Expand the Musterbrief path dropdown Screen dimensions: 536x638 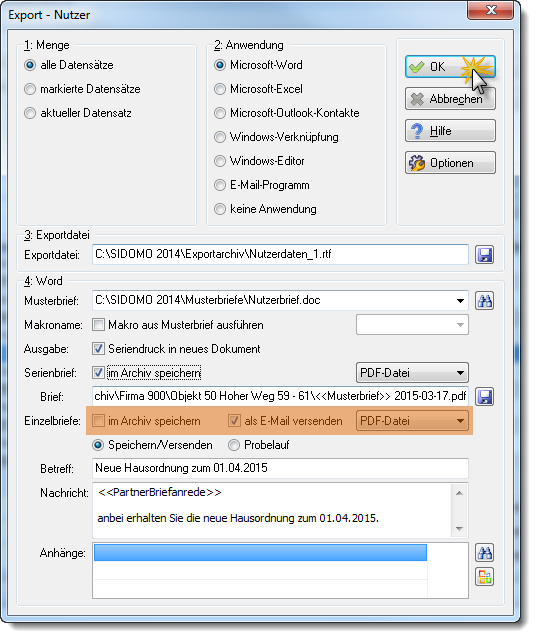pos(460,301)
